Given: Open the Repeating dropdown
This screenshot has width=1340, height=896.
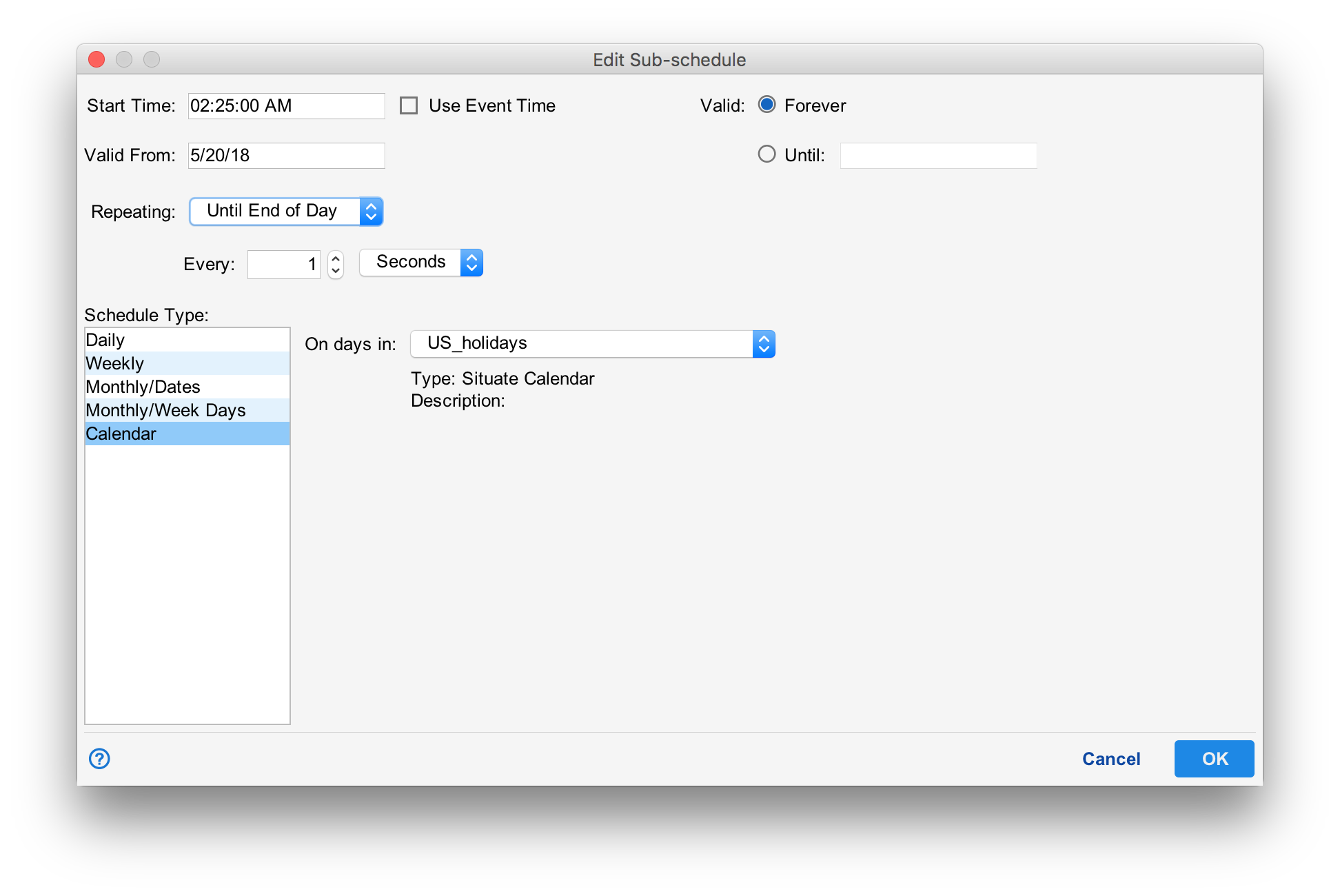Looking at the screenshot, I should tap(286, 212).
